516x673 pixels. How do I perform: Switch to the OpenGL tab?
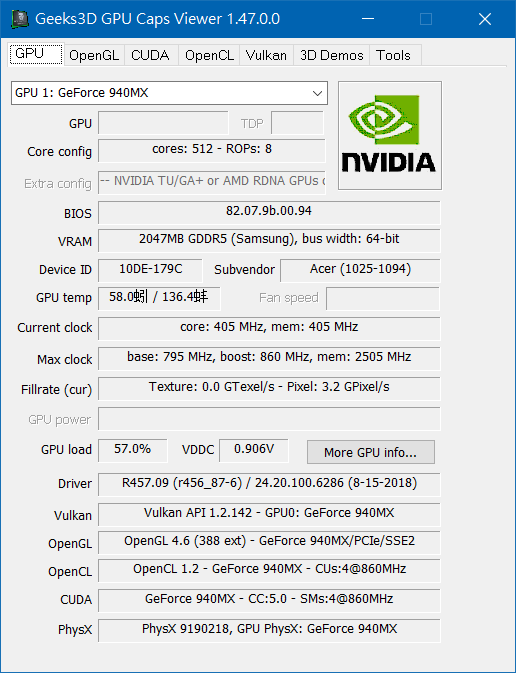coord(94,55)
